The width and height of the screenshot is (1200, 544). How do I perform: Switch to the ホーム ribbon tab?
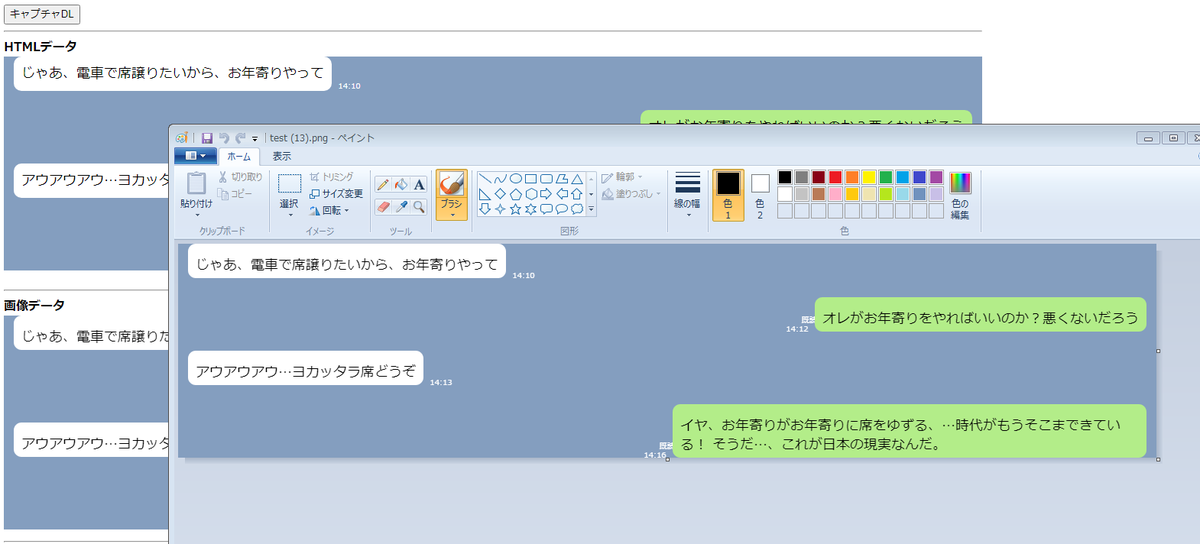[x=239, y=156]
